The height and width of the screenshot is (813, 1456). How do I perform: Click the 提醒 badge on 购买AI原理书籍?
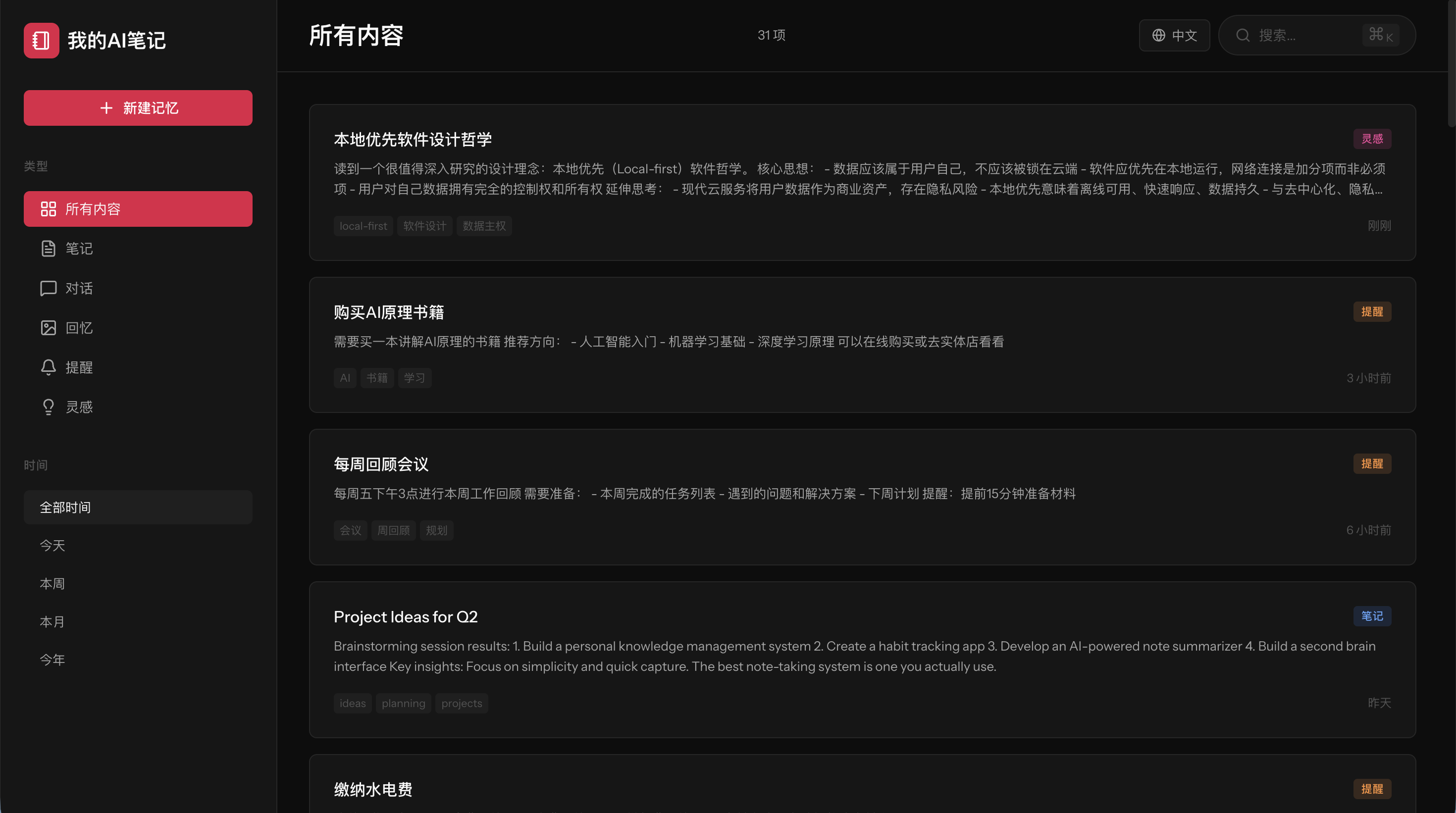coord(1371,312)
